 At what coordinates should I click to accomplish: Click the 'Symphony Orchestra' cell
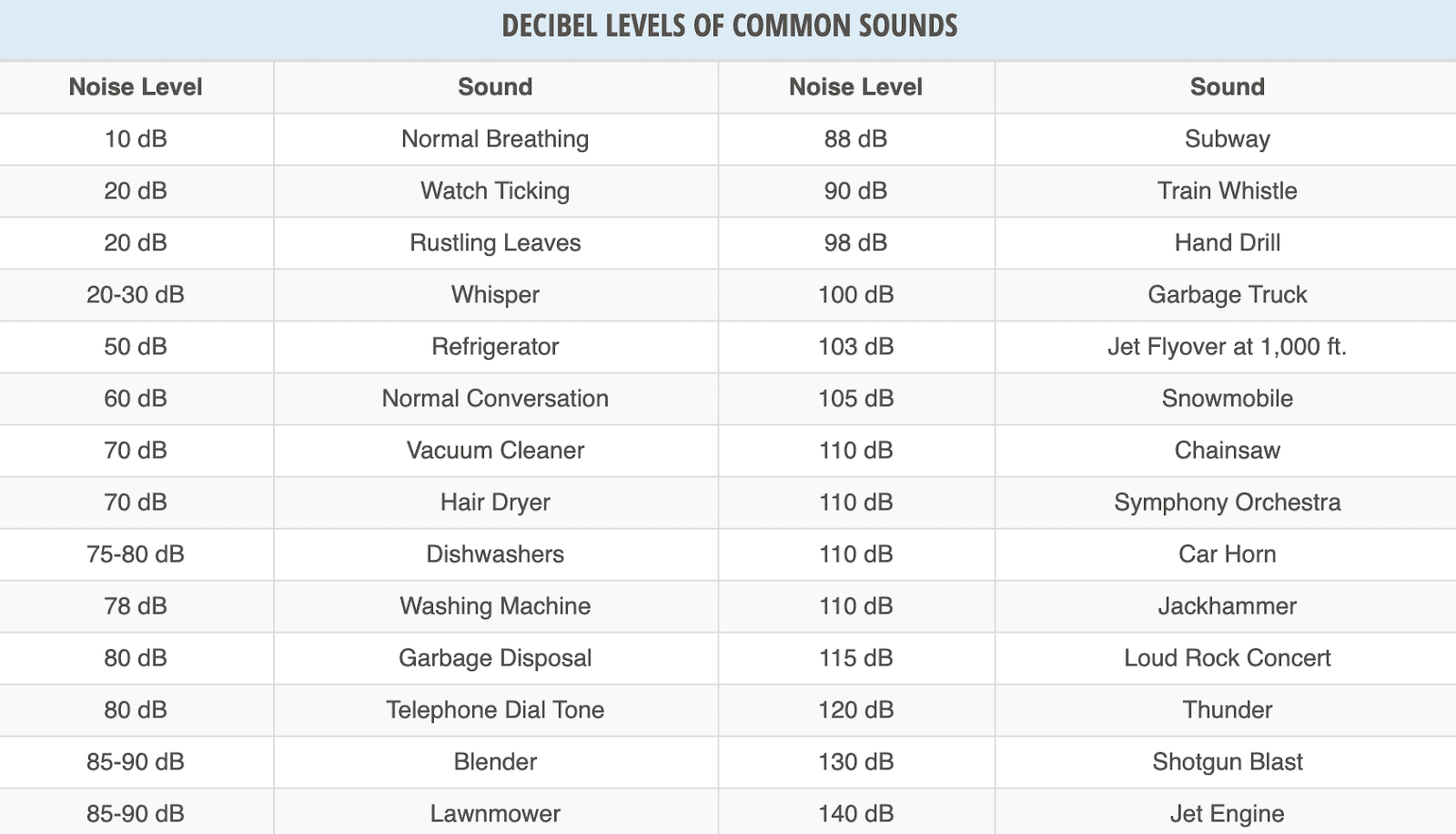[x=1227, y=503]
